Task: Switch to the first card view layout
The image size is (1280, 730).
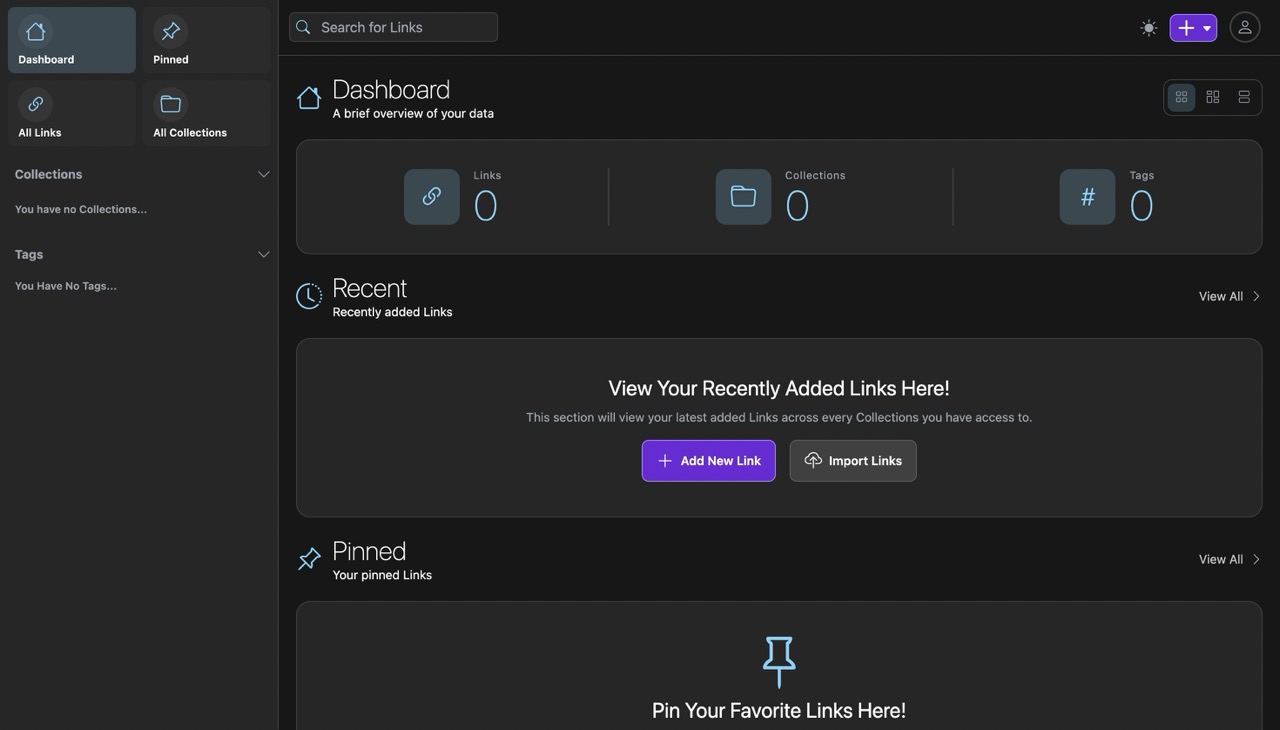Action: (x=1181, y=97)
